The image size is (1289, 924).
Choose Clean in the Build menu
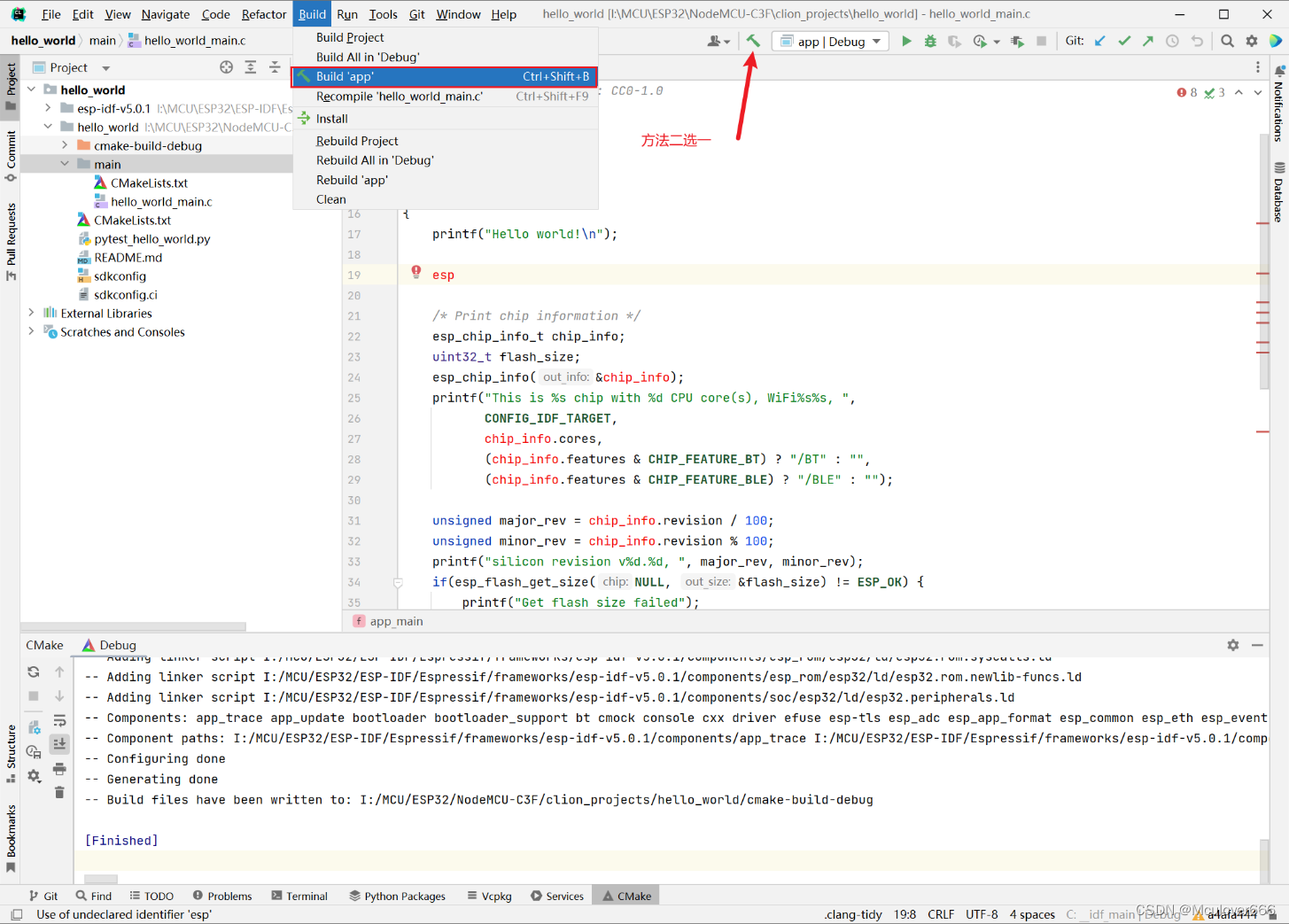[331, 199]
